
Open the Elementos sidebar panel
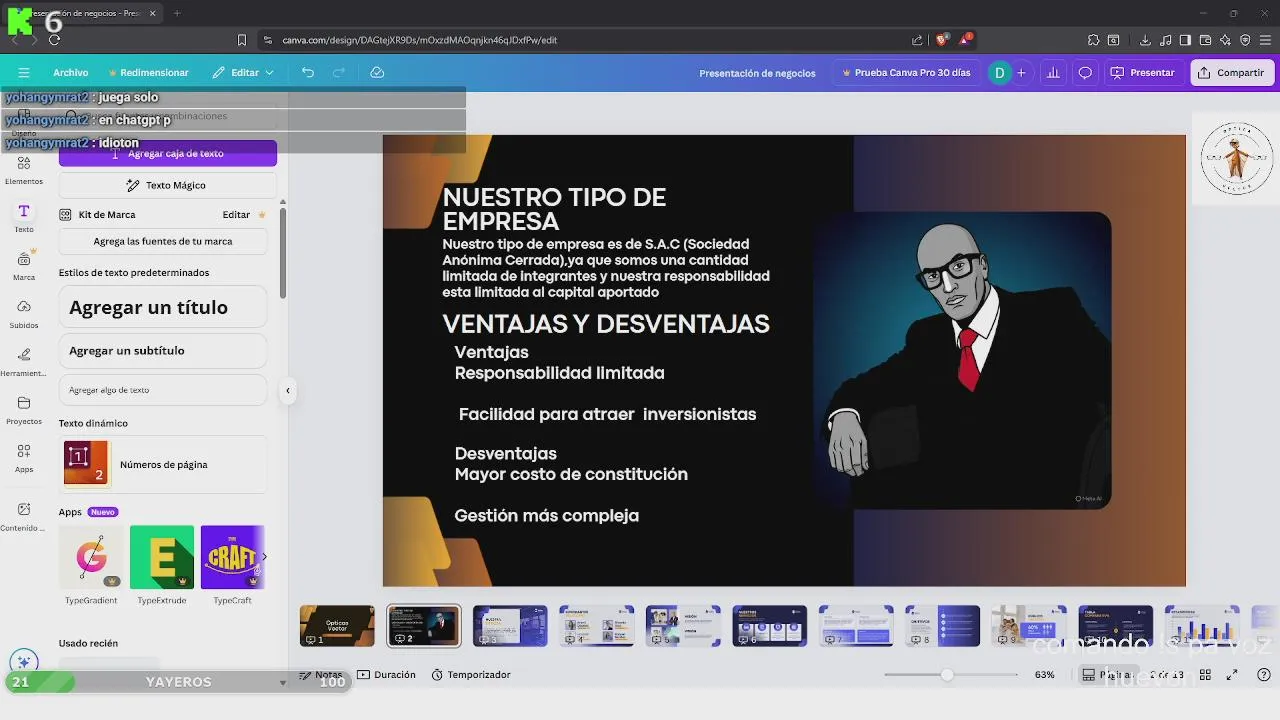tap(24, 170)
